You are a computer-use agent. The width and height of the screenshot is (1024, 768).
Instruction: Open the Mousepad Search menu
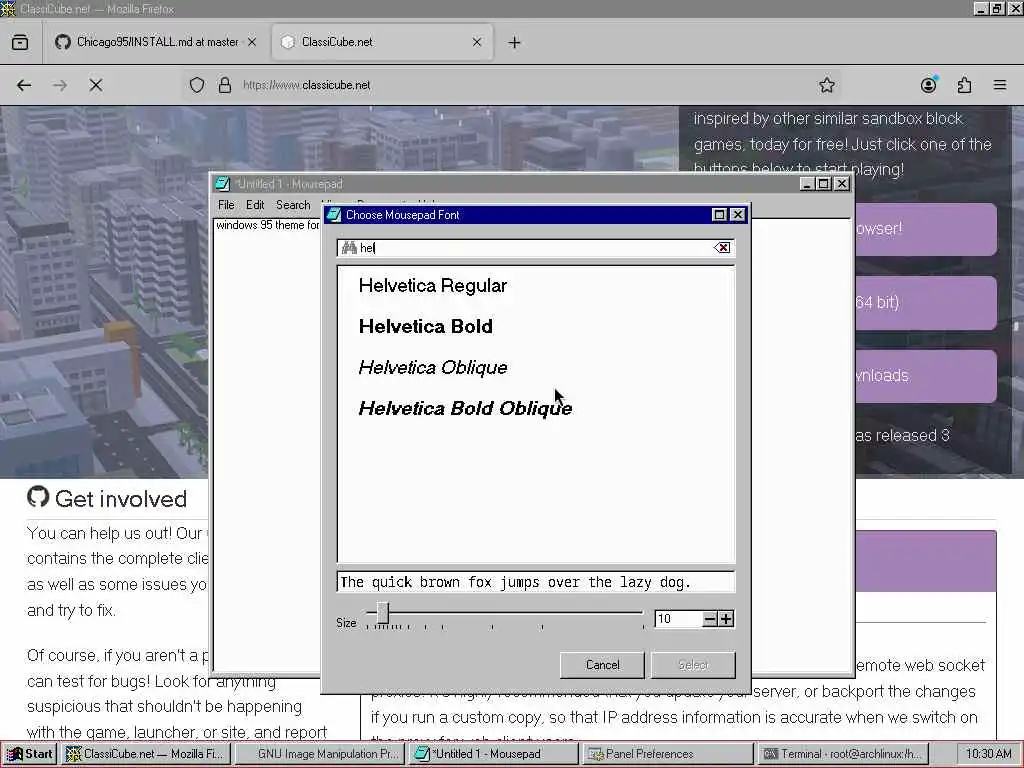click(x=293, y=205)
